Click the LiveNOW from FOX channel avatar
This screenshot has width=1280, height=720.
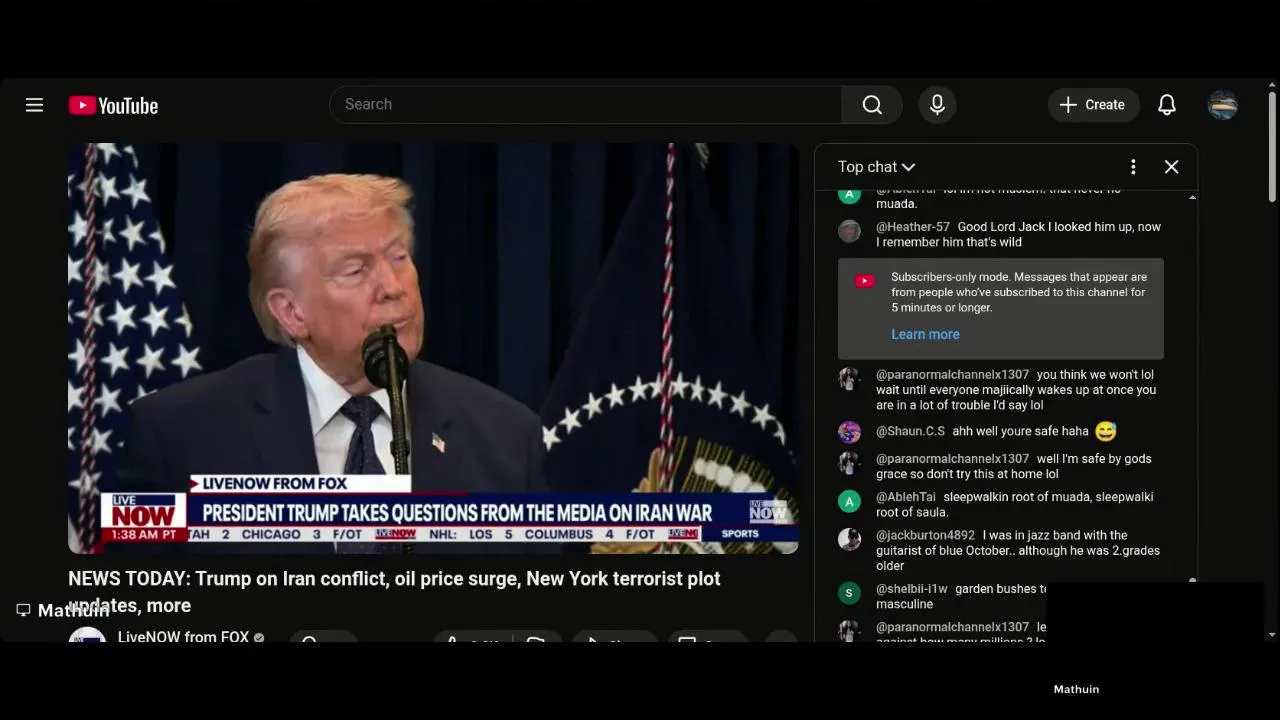point(87,636)
